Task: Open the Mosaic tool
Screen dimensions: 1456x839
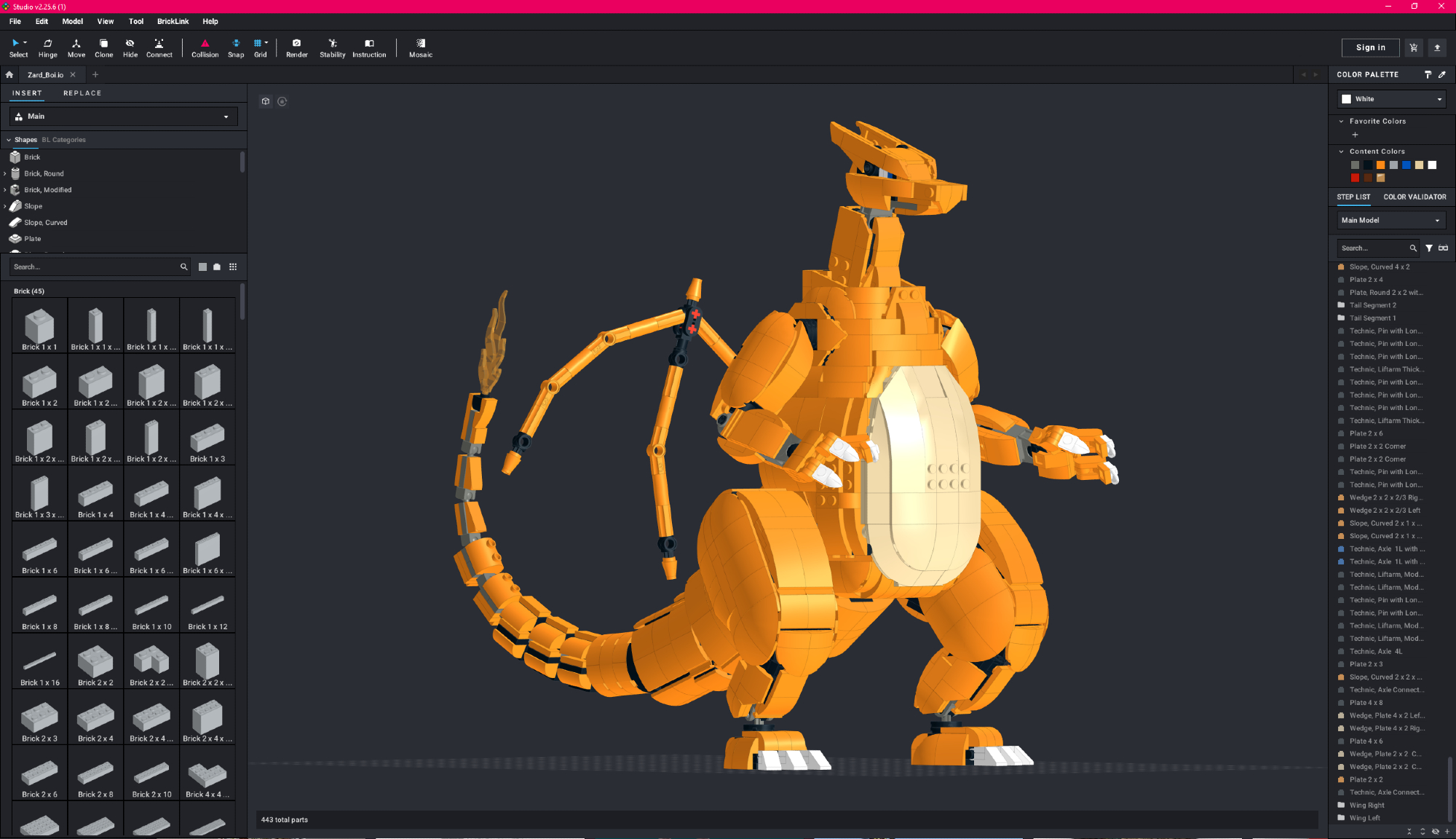Action: click(x=420, y=47)
